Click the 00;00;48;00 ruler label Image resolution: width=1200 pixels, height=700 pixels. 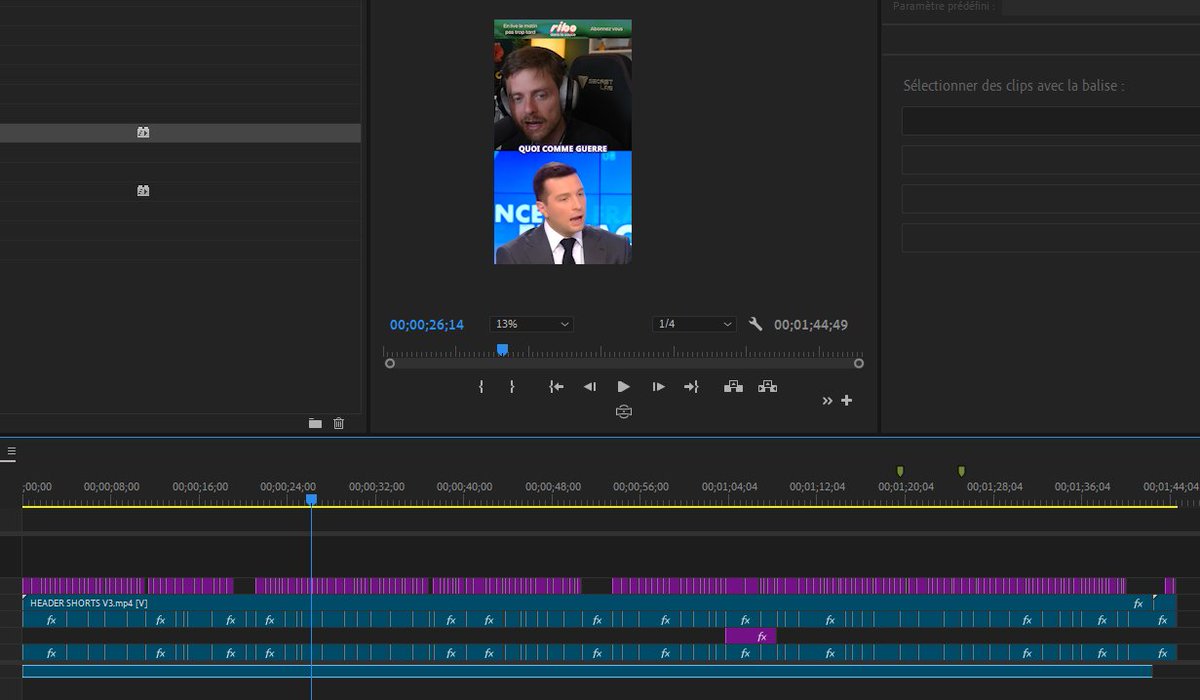(x=553, y=487)
